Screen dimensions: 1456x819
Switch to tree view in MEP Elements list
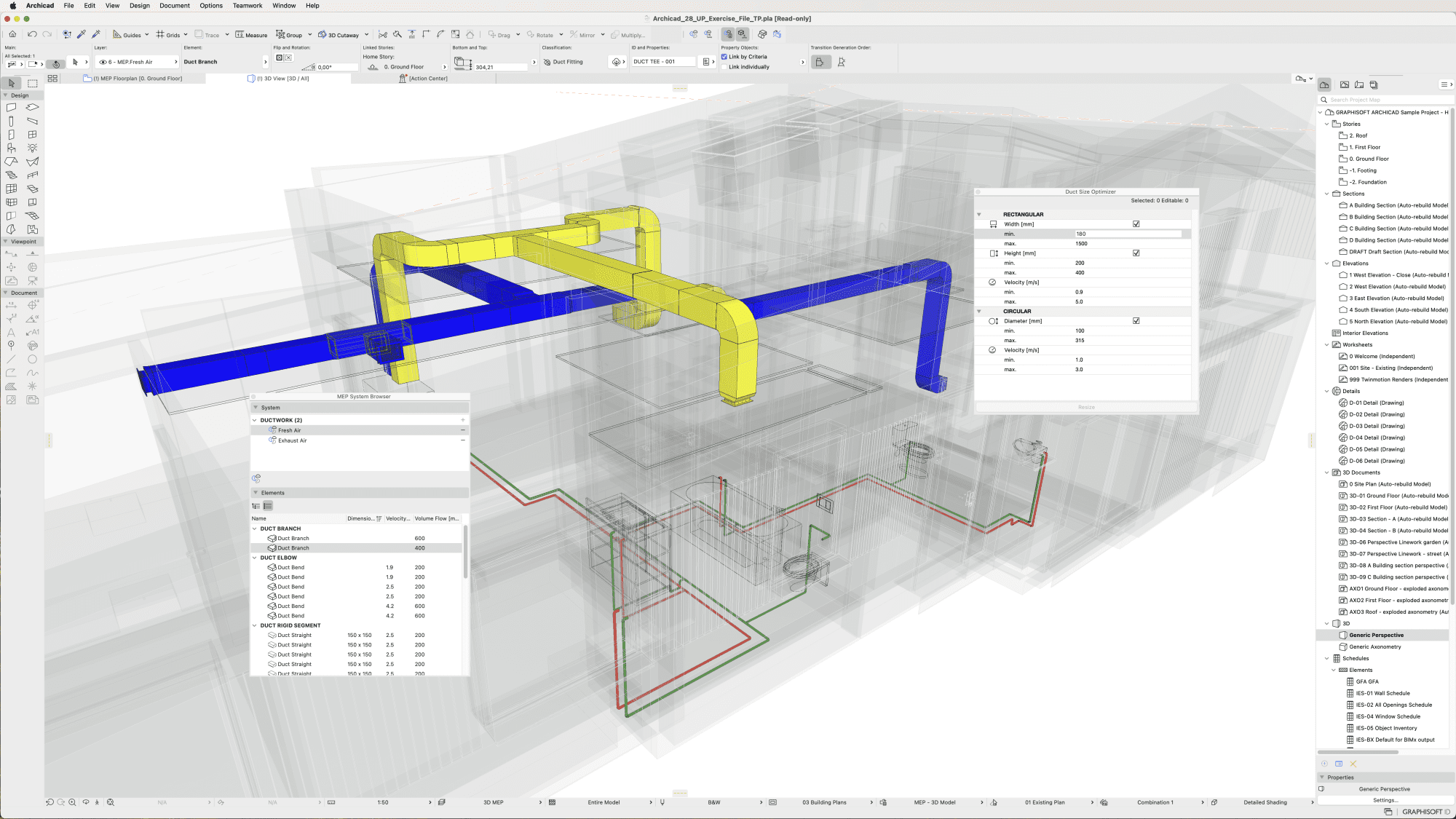258,505
